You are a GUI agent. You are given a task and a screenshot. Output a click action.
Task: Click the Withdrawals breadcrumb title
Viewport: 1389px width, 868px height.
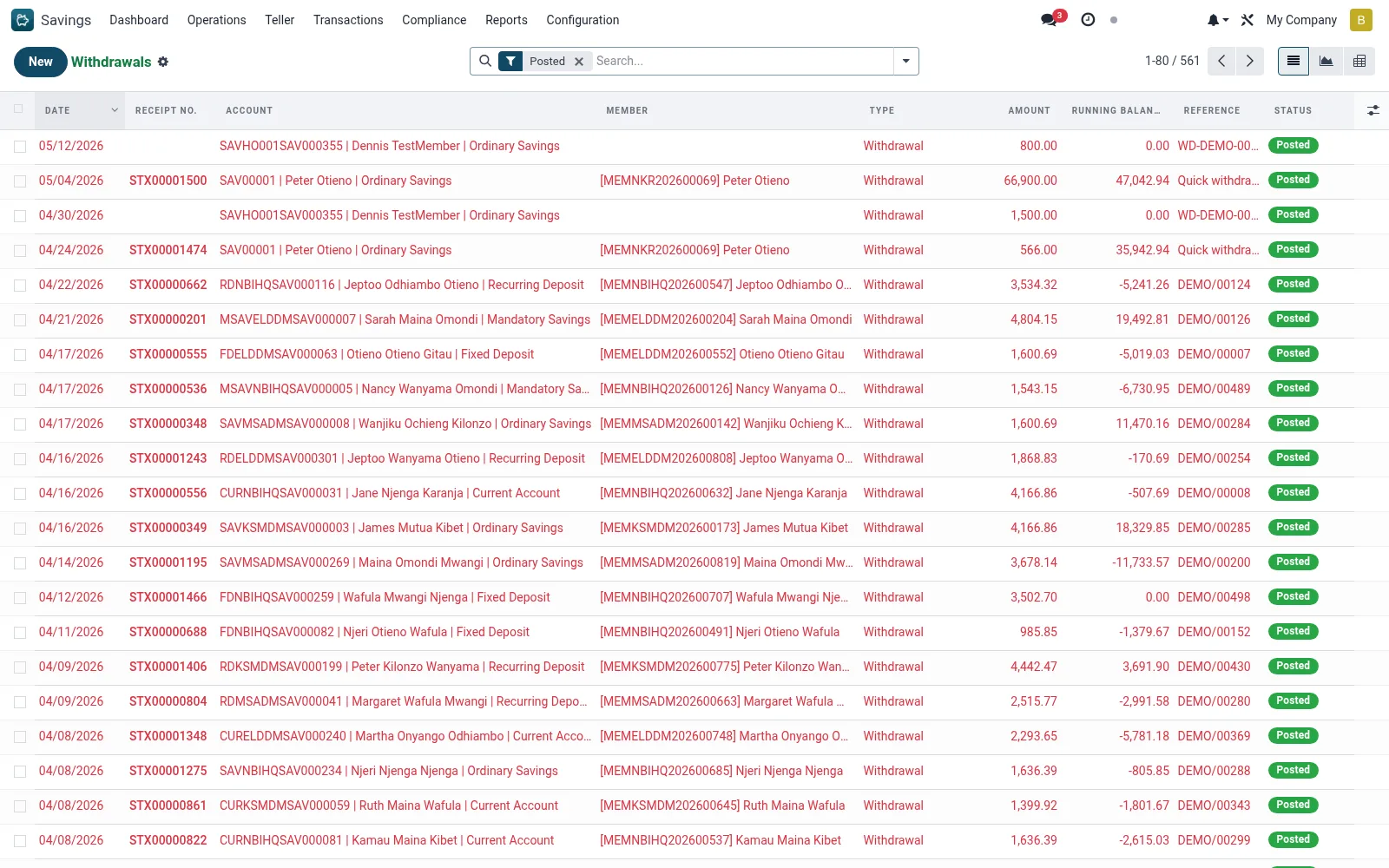pyautogui.click(x=111, y=62)
